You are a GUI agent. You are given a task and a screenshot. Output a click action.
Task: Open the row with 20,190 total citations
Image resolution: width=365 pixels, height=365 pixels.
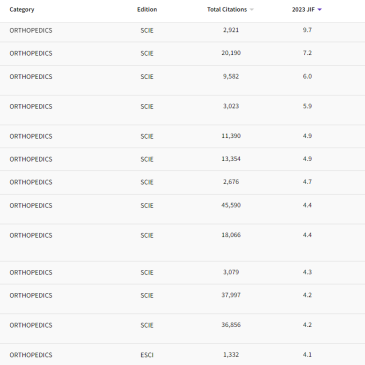coord(182,54)
